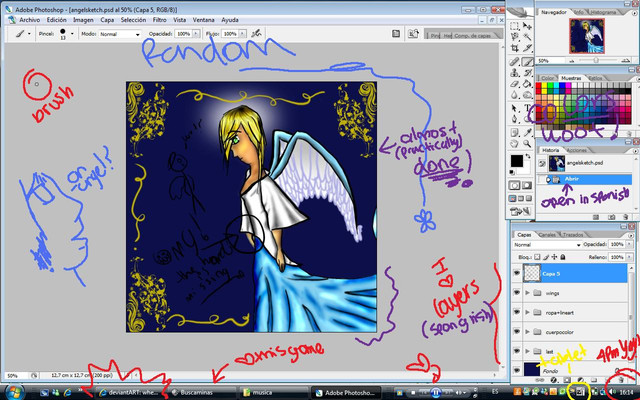Viewport: 640px width, 400px height.
Task: Toggle lock image pixels brush icon
Action: (x=546, y=257)
